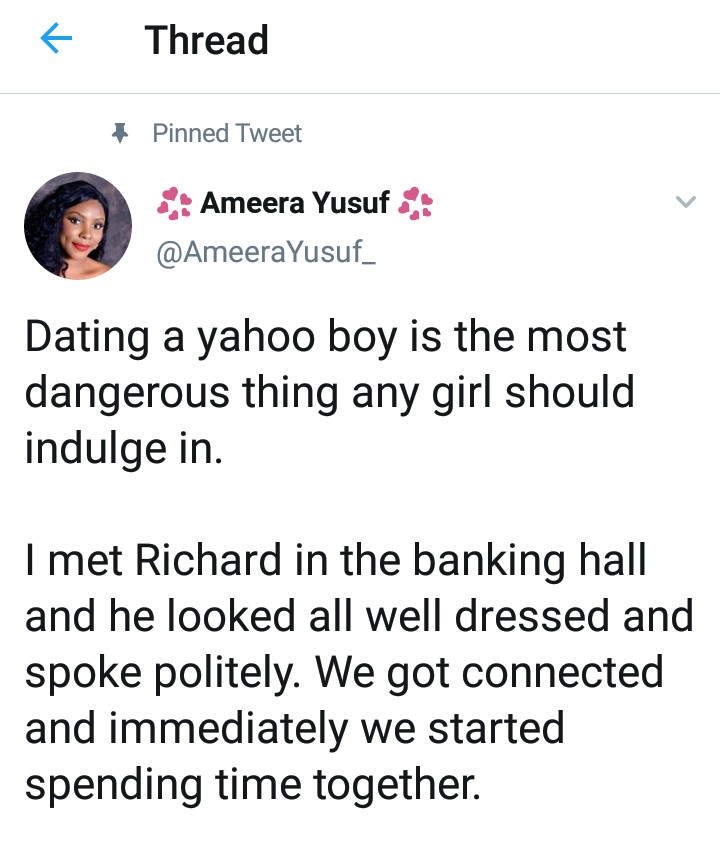Click the pin icon beside Pinned Tweet
Image resolution: width=720 pixels, height=853 pixels.
click(x=120, y=134)
